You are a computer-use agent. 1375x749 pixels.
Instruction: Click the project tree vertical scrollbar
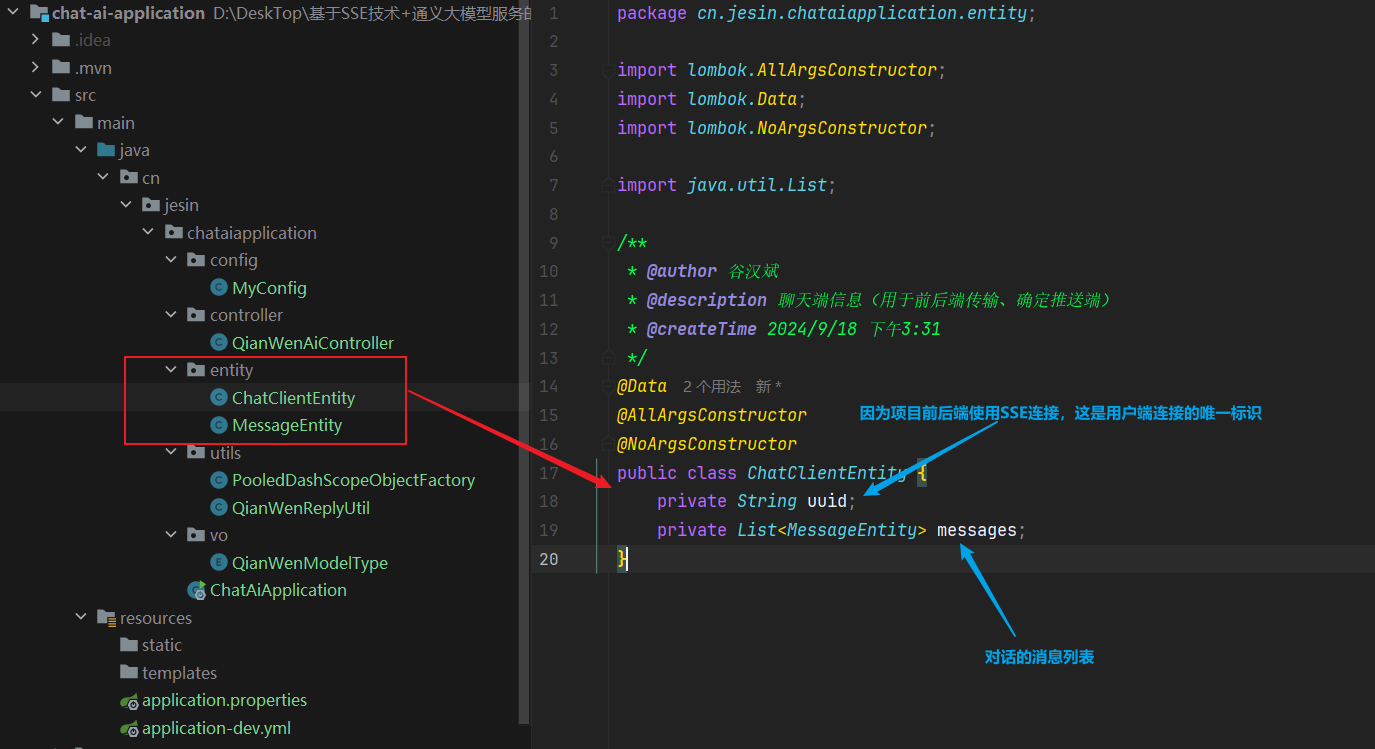[x=526, y=360]
